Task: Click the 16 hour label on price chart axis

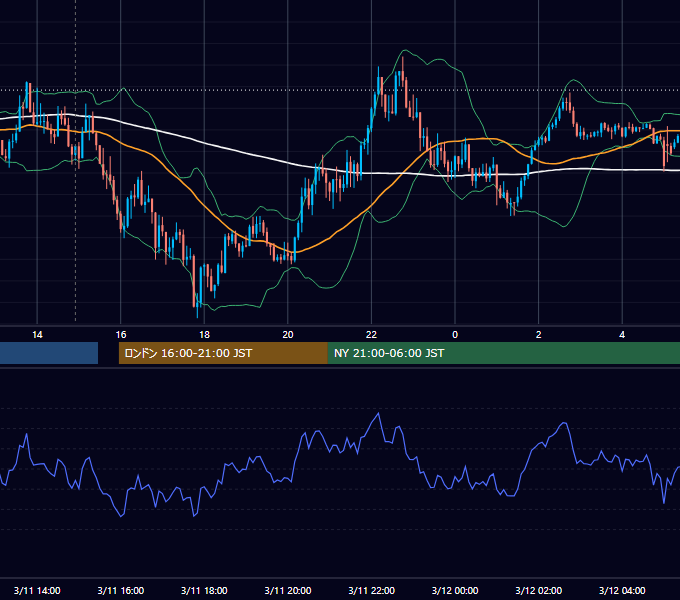Action: [x=121, y=335]
